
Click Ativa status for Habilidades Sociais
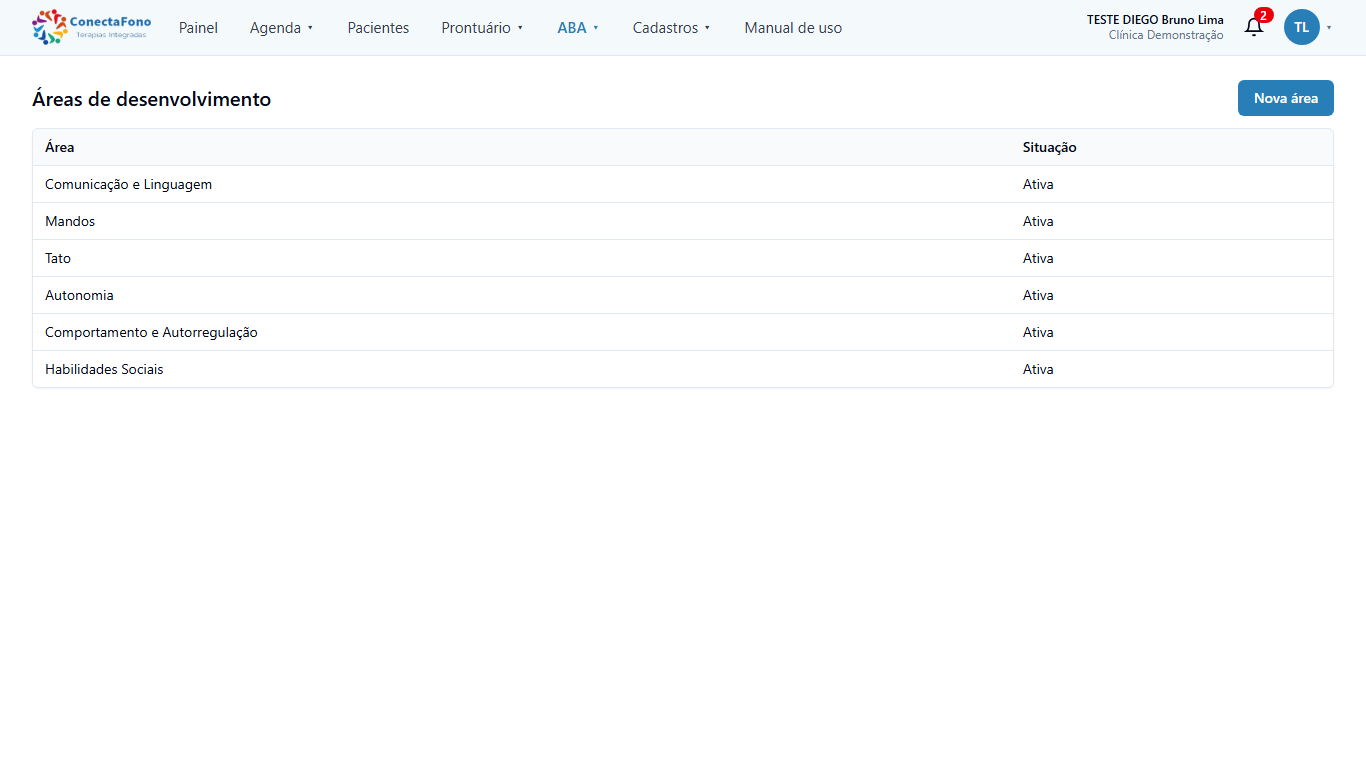tap(1038, 369)
